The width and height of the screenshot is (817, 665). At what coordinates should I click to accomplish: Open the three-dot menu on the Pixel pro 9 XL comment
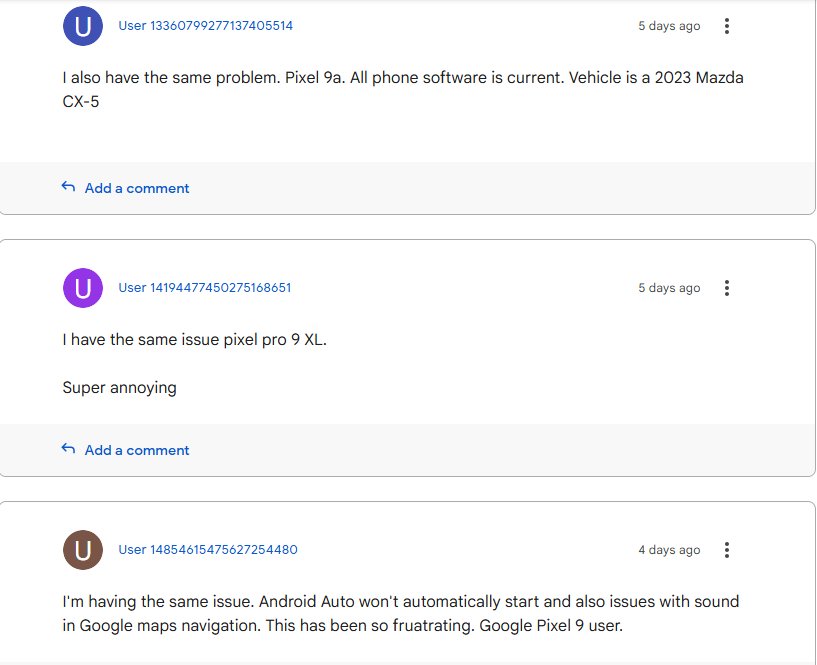click(727, 288)
